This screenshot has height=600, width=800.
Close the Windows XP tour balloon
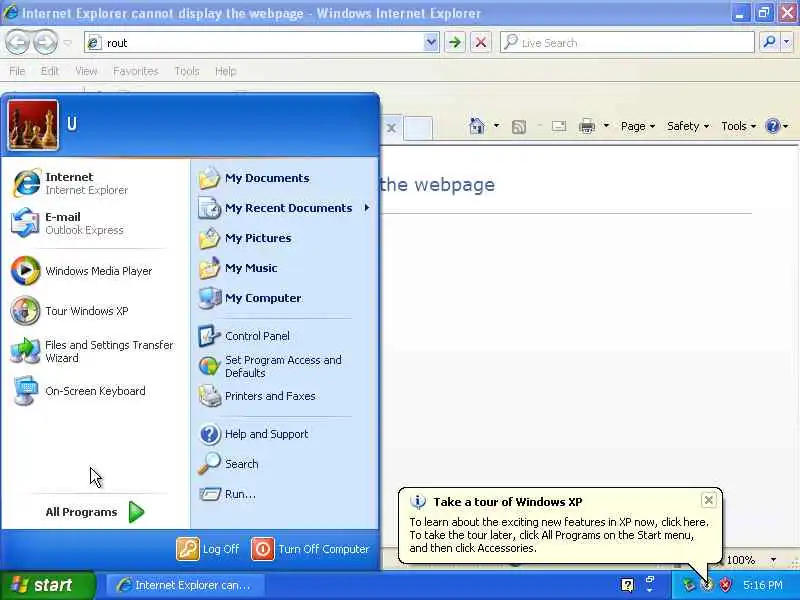708,501
